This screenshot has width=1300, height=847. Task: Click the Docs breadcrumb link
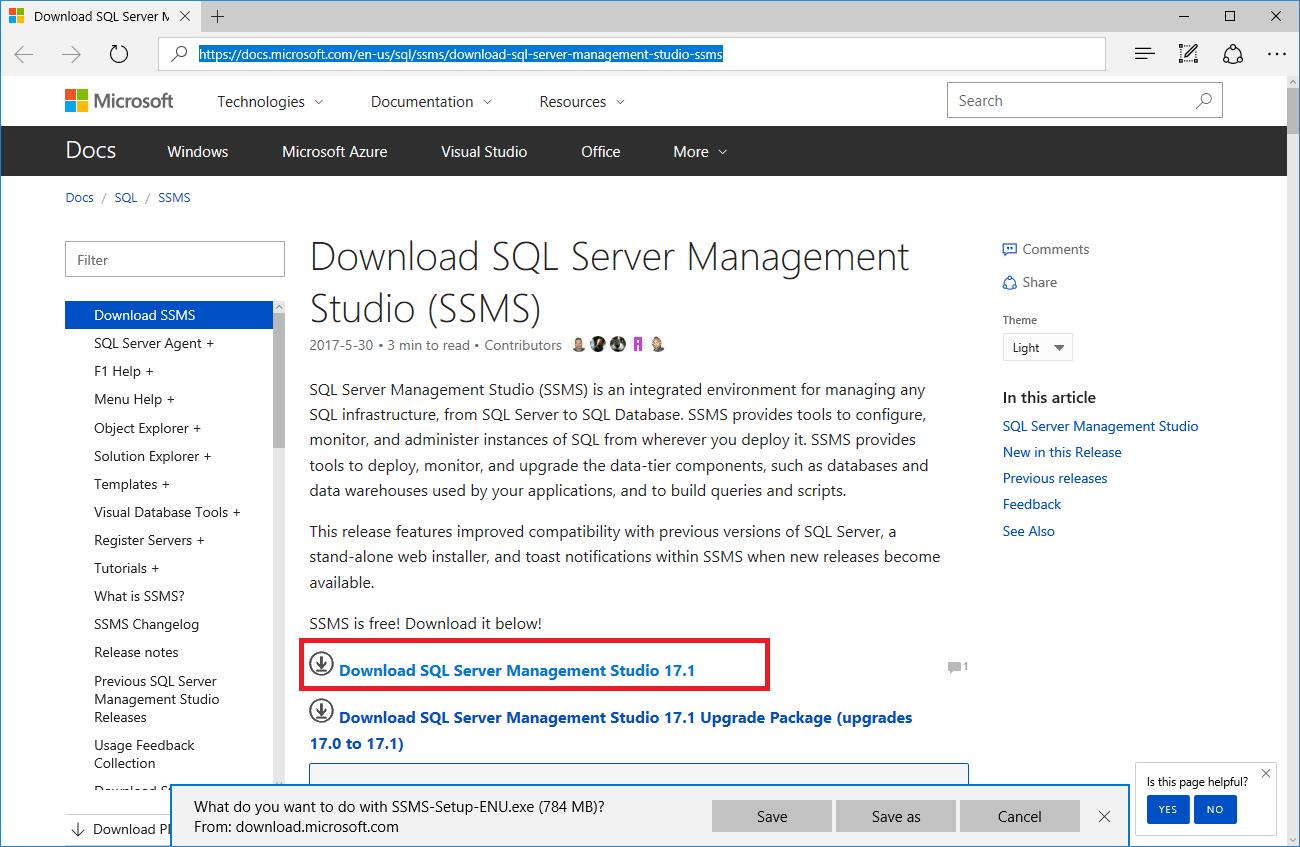click(79, 197)
